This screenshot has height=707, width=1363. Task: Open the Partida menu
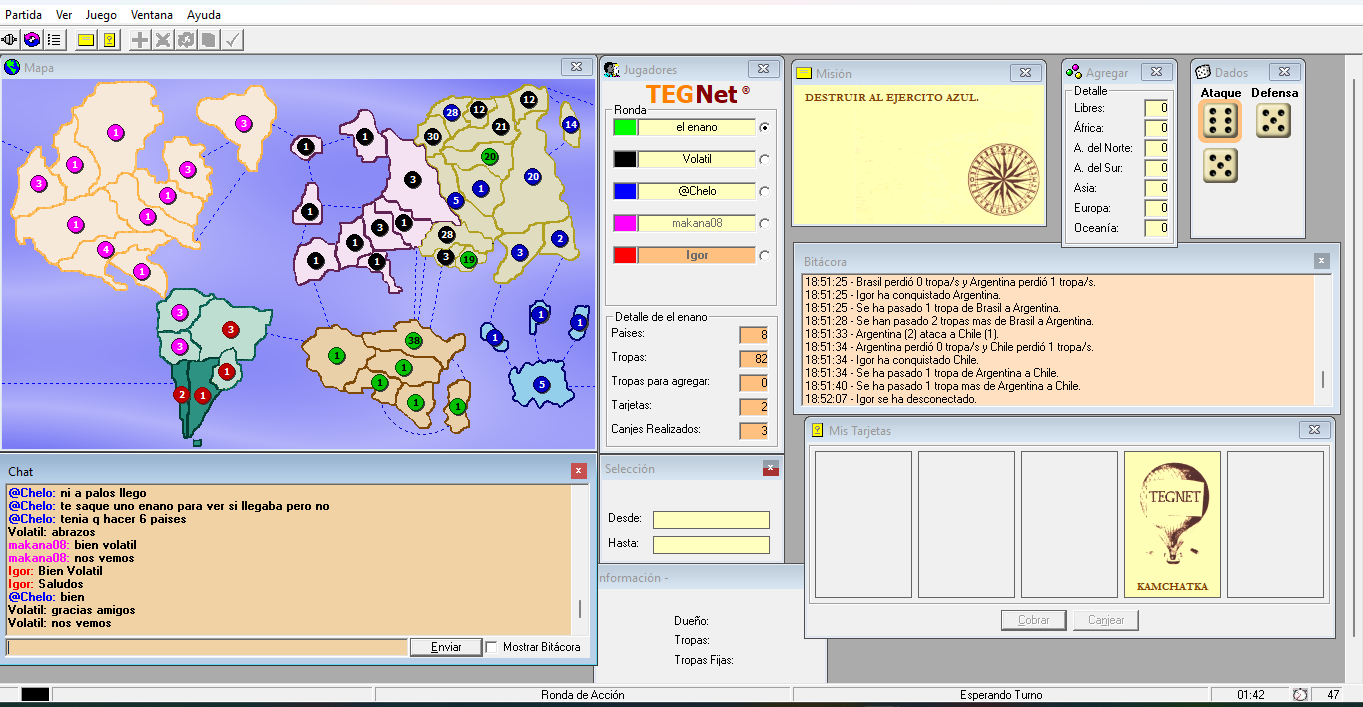(x=24, y=15)
